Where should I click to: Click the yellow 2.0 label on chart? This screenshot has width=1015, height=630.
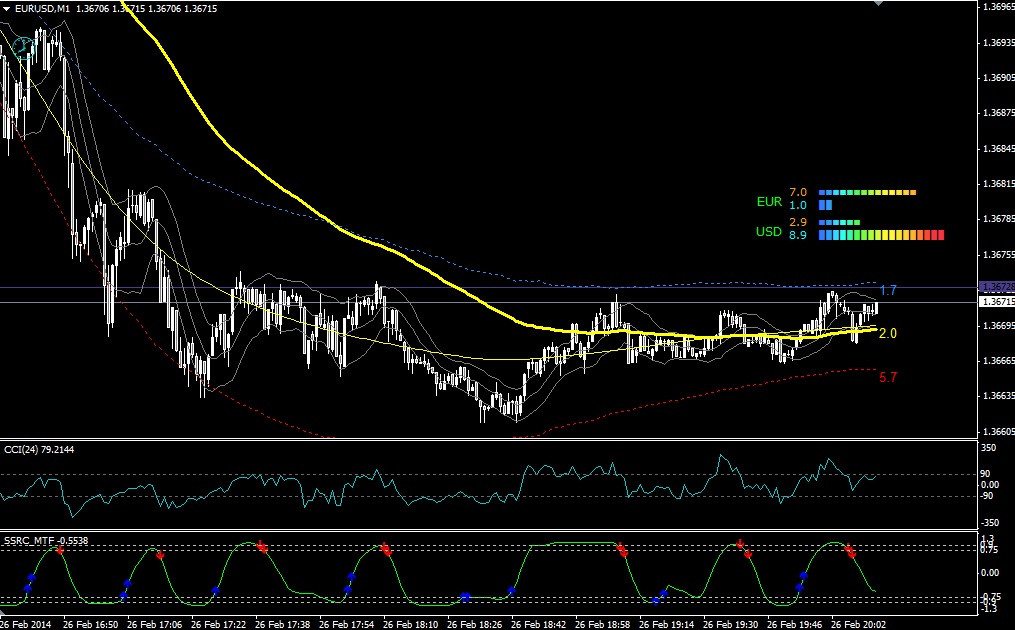[888, 333]
